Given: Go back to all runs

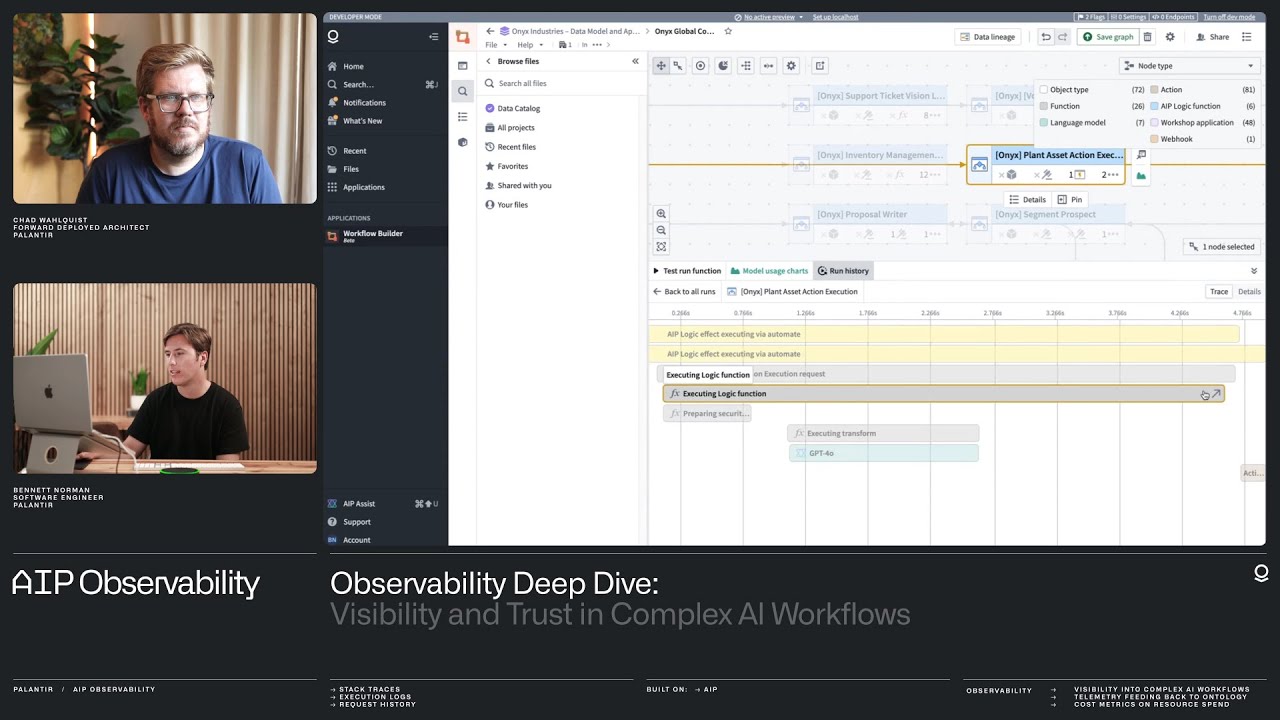Looking at the screenshot, I should 684,292.
